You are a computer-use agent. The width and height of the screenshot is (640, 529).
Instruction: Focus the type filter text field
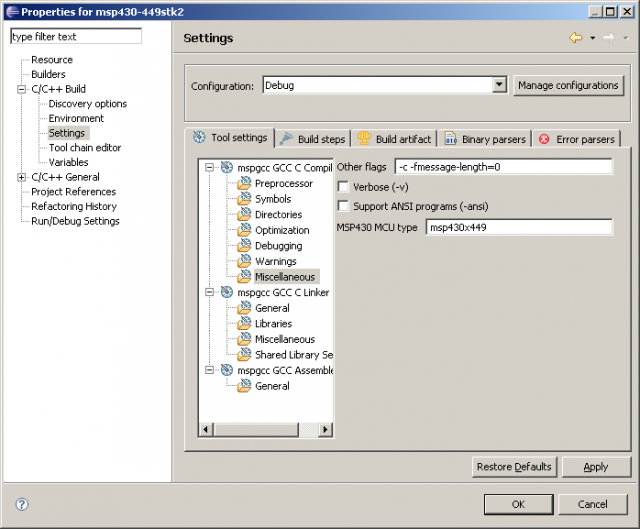(x=76, y=36)
